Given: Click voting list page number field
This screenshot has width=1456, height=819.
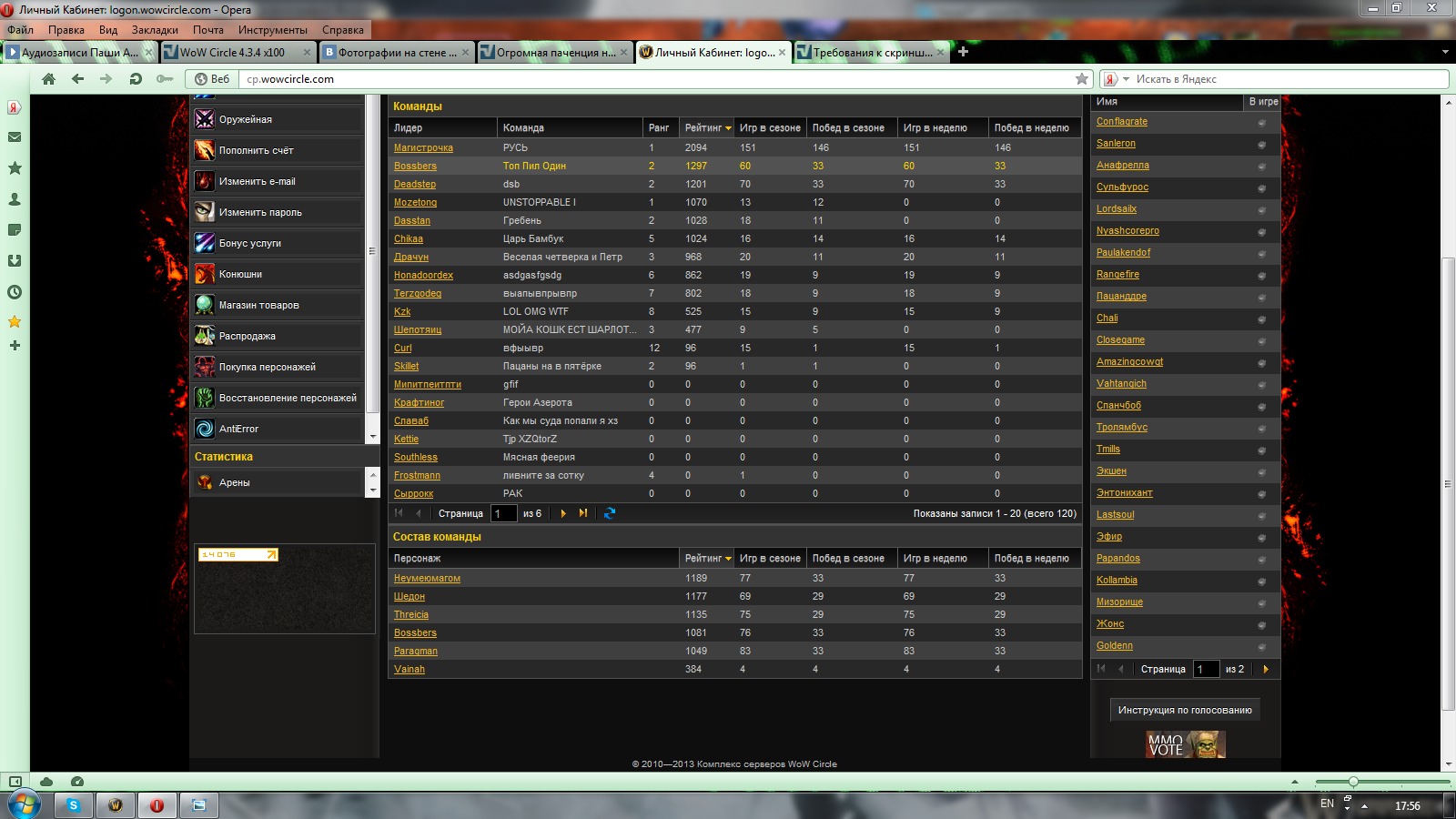Looking at the screenshot, I should [1206, 669].
